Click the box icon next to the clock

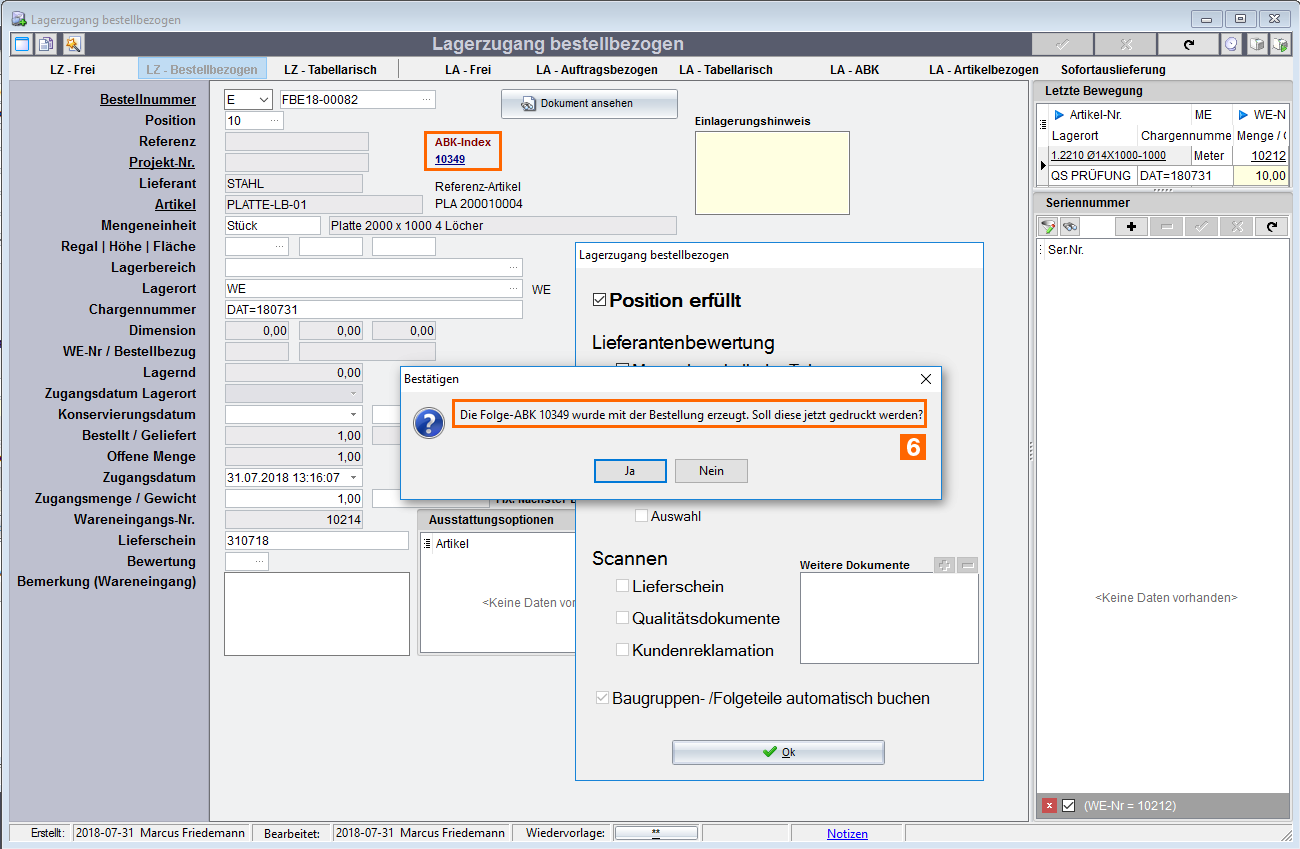tap(1256, 44)
